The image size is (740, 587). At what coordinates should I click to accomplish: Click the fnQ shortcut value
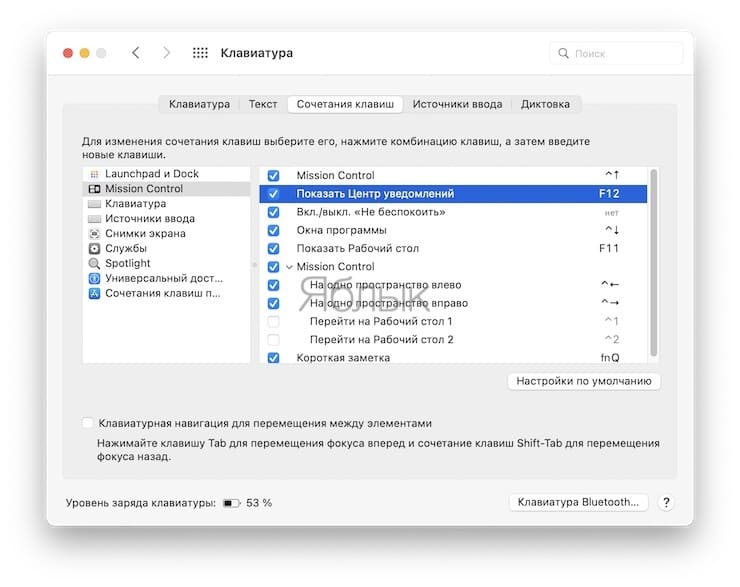click(x=610, y=358)
